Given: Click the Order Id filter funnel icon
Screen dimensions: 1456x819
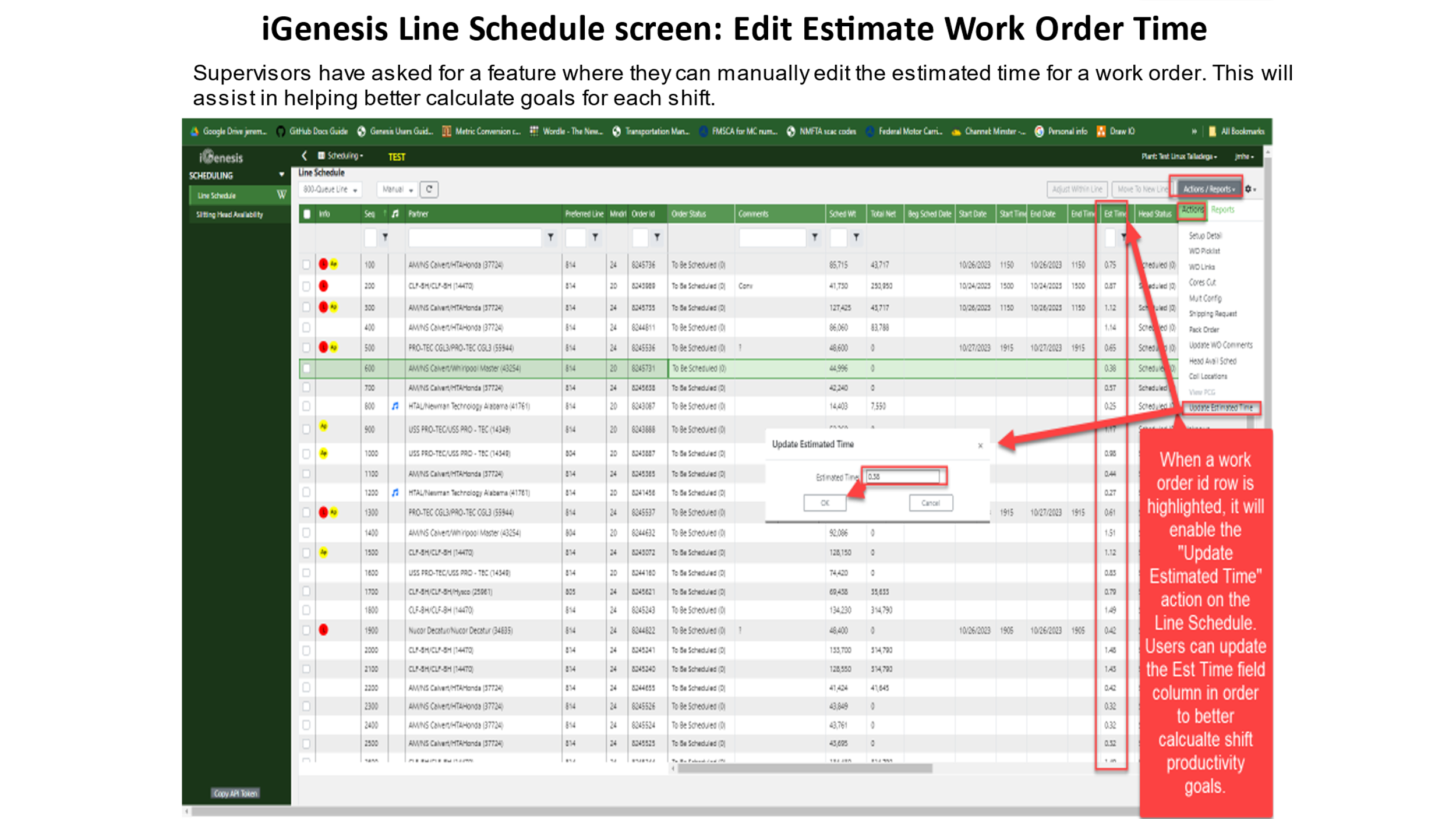Looking at the screenshot, I should [657, 238].
